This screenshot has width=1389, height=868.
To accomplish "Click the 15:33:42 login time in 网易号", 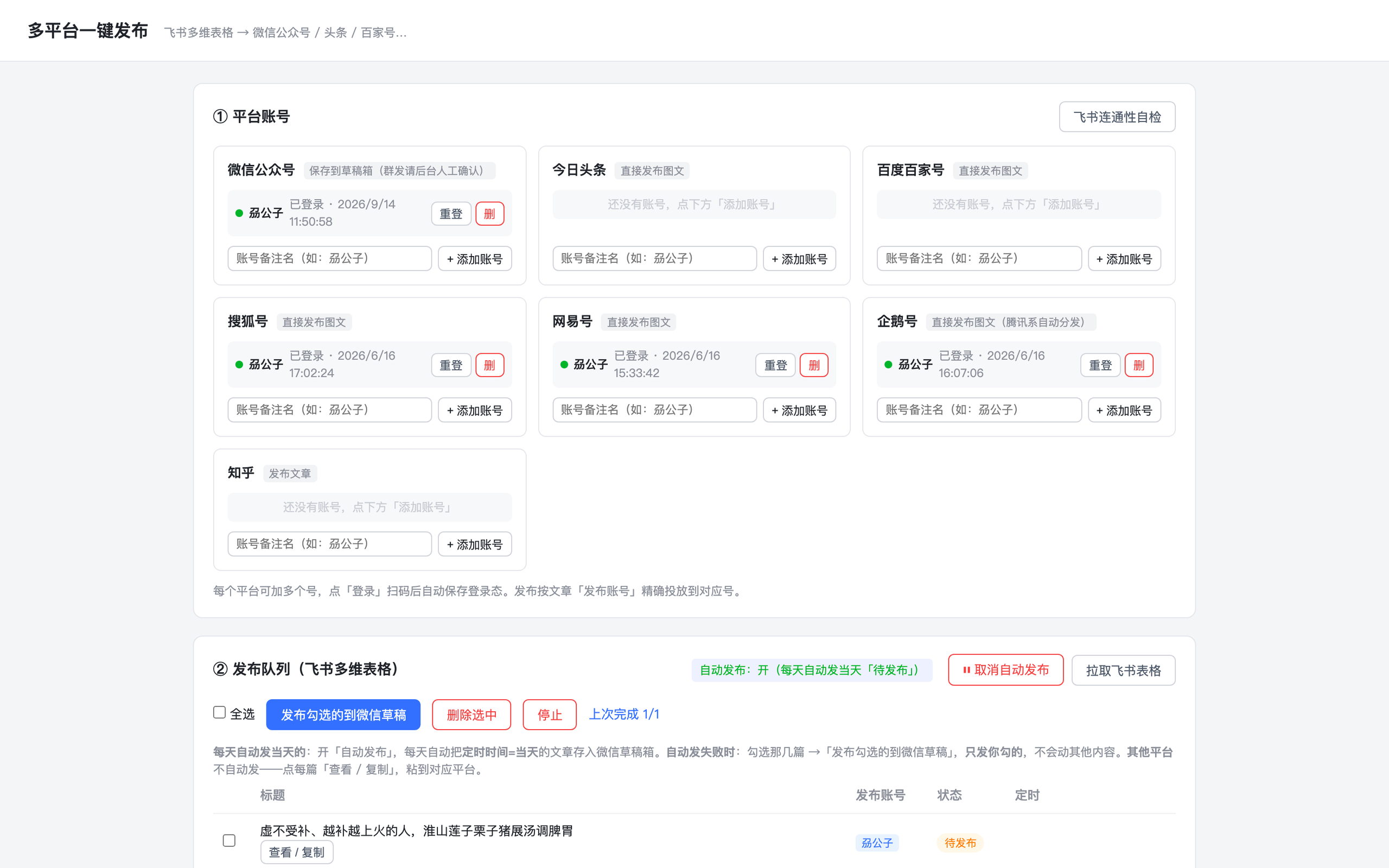I will pyautogui.click(x=636, y=373).
